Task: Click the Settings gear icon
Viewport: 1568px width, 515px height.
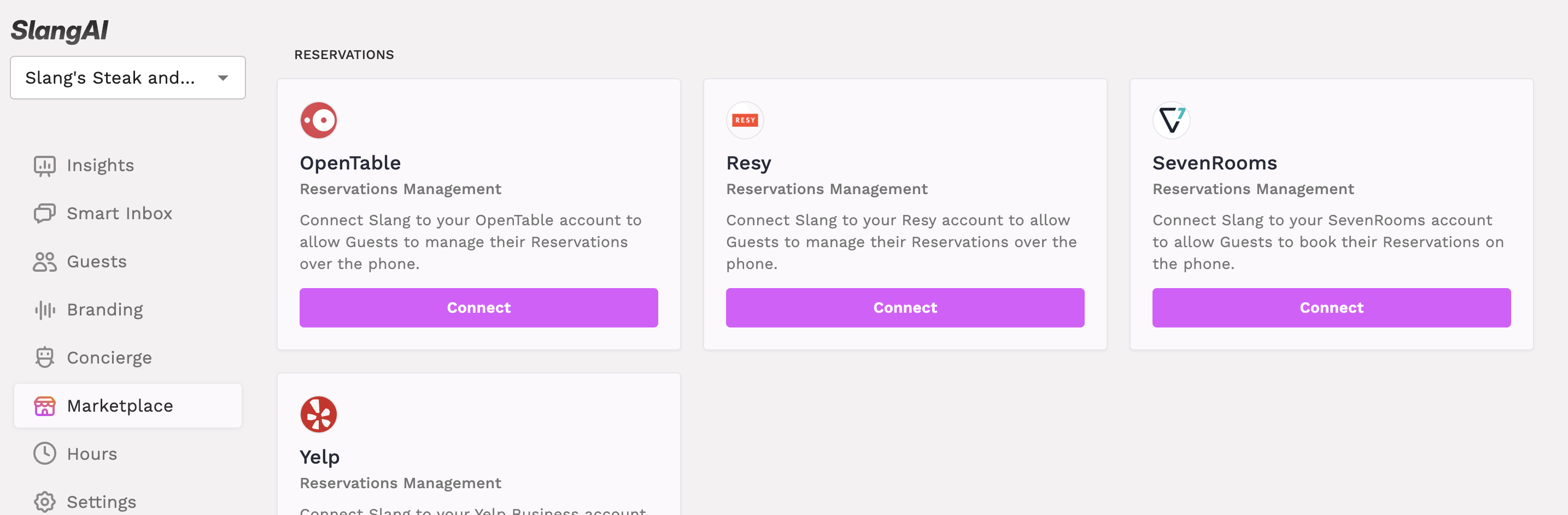Action: tap(44, 502)
